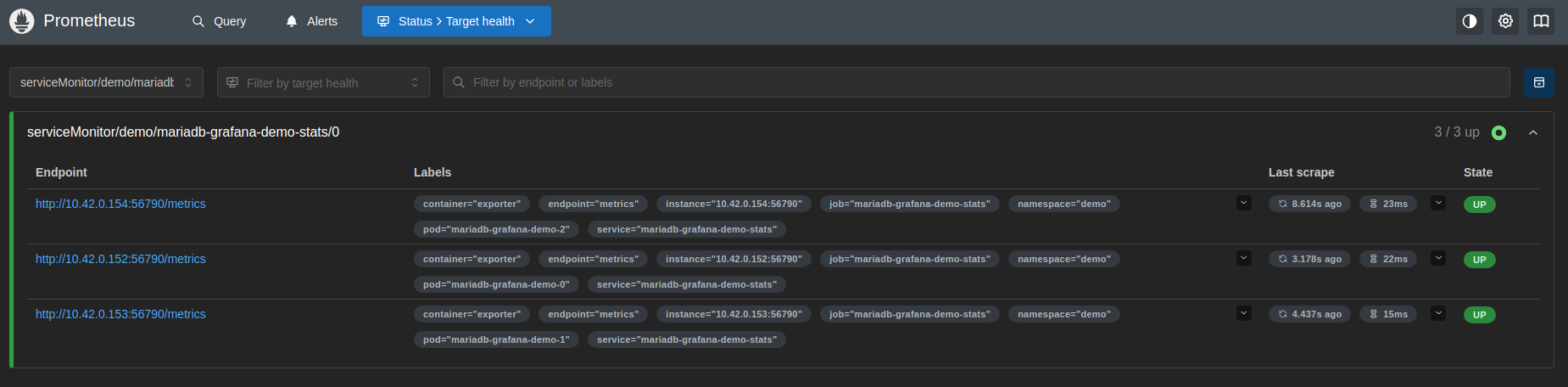This screenshot has width=1568, height=387.
Task: Open the settings gear menu
Action: [x=1505, y=21]
